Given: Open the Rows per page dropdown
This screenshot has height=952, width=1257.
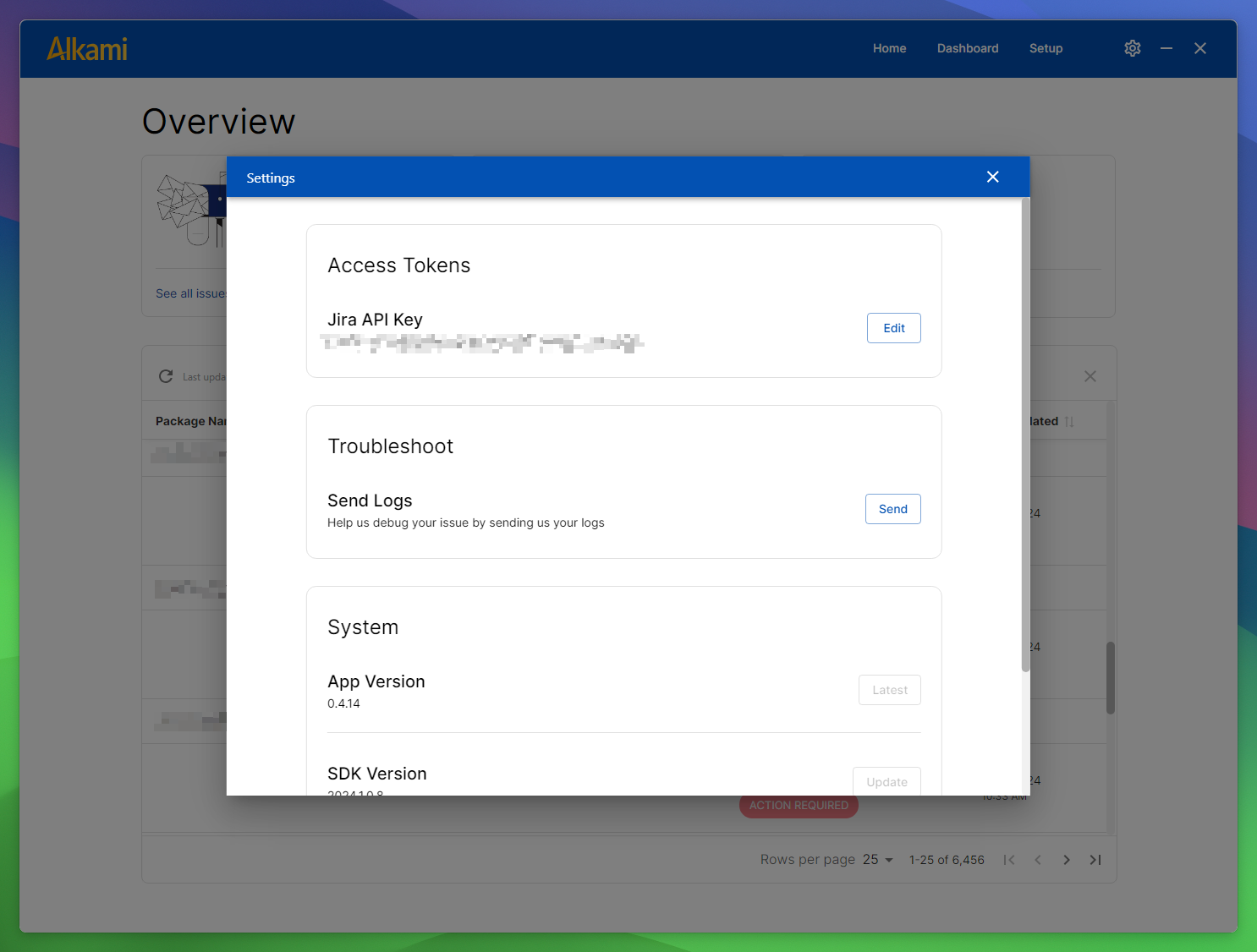Looking at the screenshot, I should pyautogui.click(x=878, y=860).
